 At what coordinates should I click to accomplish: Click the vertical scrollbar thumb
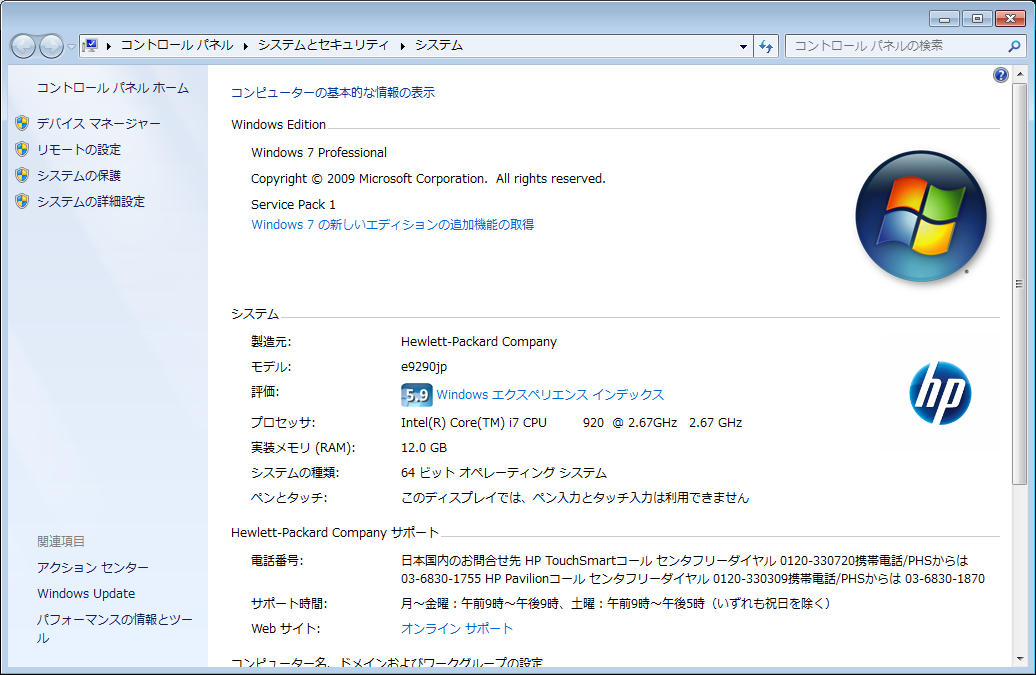coord(1019,284)
